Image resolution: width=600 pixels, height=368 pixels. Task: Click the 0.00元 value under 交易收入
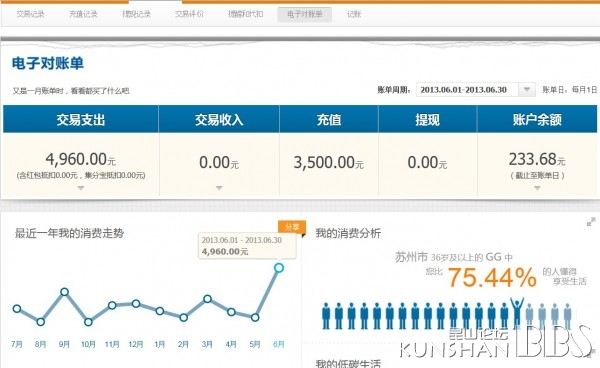click(219, 163)
